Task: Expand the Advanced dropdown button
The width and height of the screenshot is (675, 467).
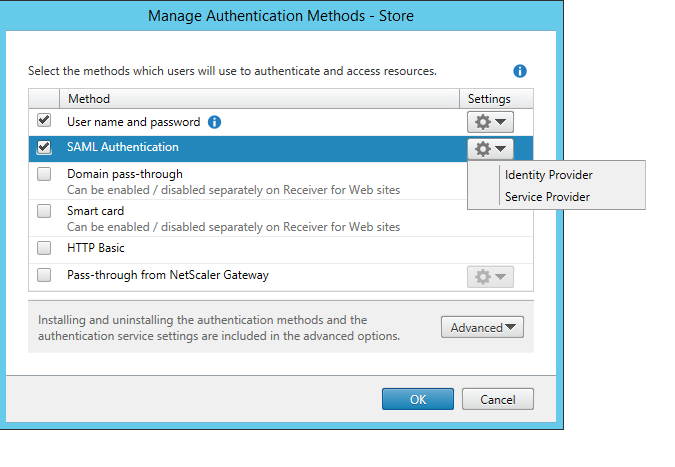Action: [482, 327]
